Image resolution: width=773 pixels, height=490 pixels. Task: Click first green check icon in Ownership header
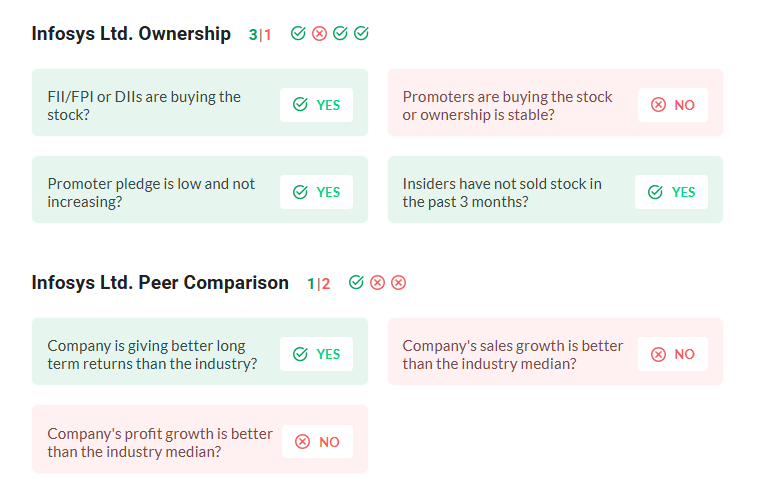coord(298,34)
